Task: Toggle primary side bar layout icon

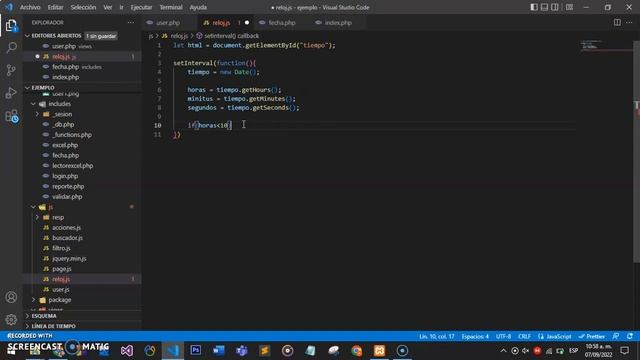Action: pos(534,7)
